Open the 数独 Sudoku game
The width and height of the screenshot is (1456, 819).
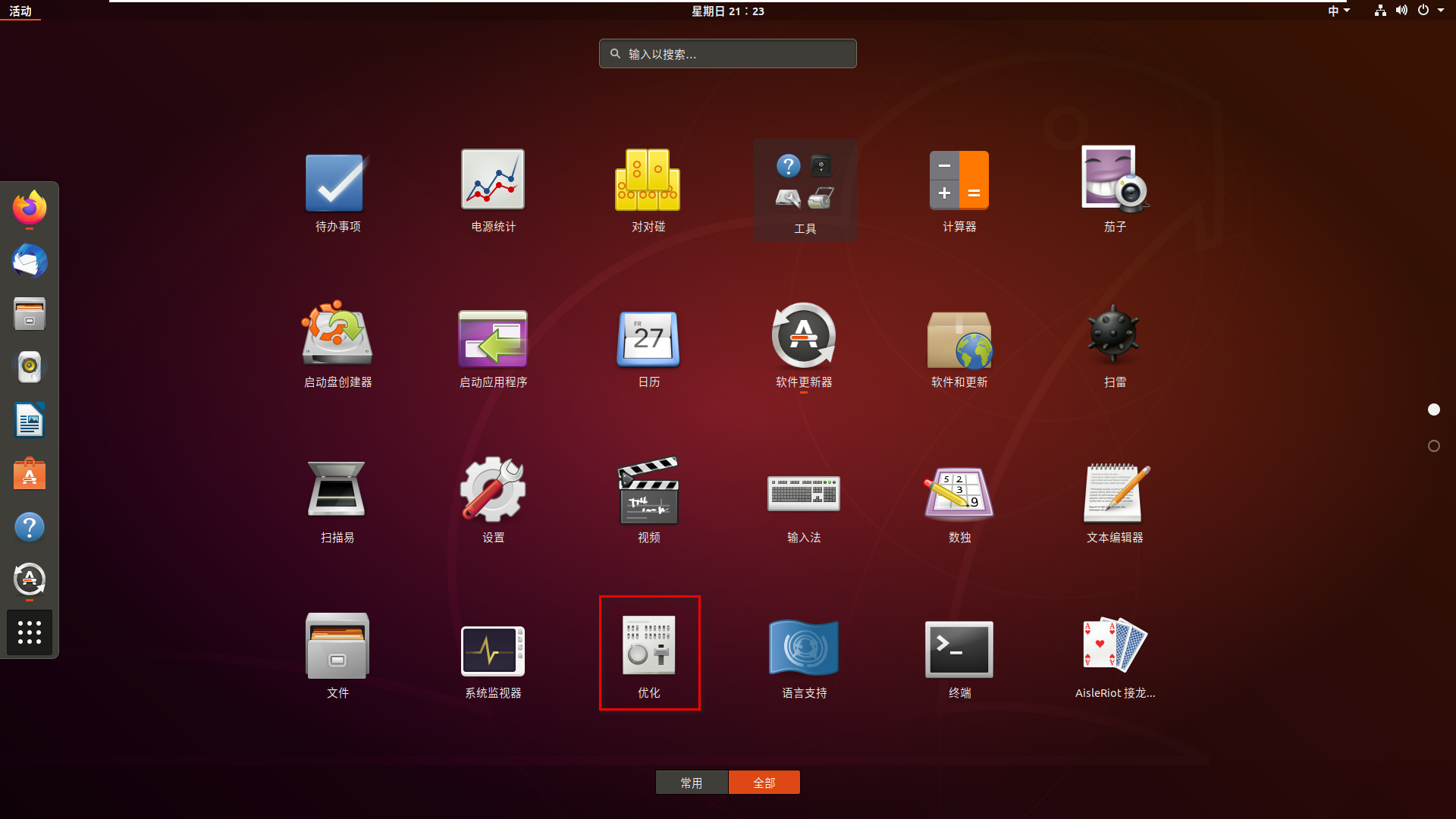(x=959, y=494)
